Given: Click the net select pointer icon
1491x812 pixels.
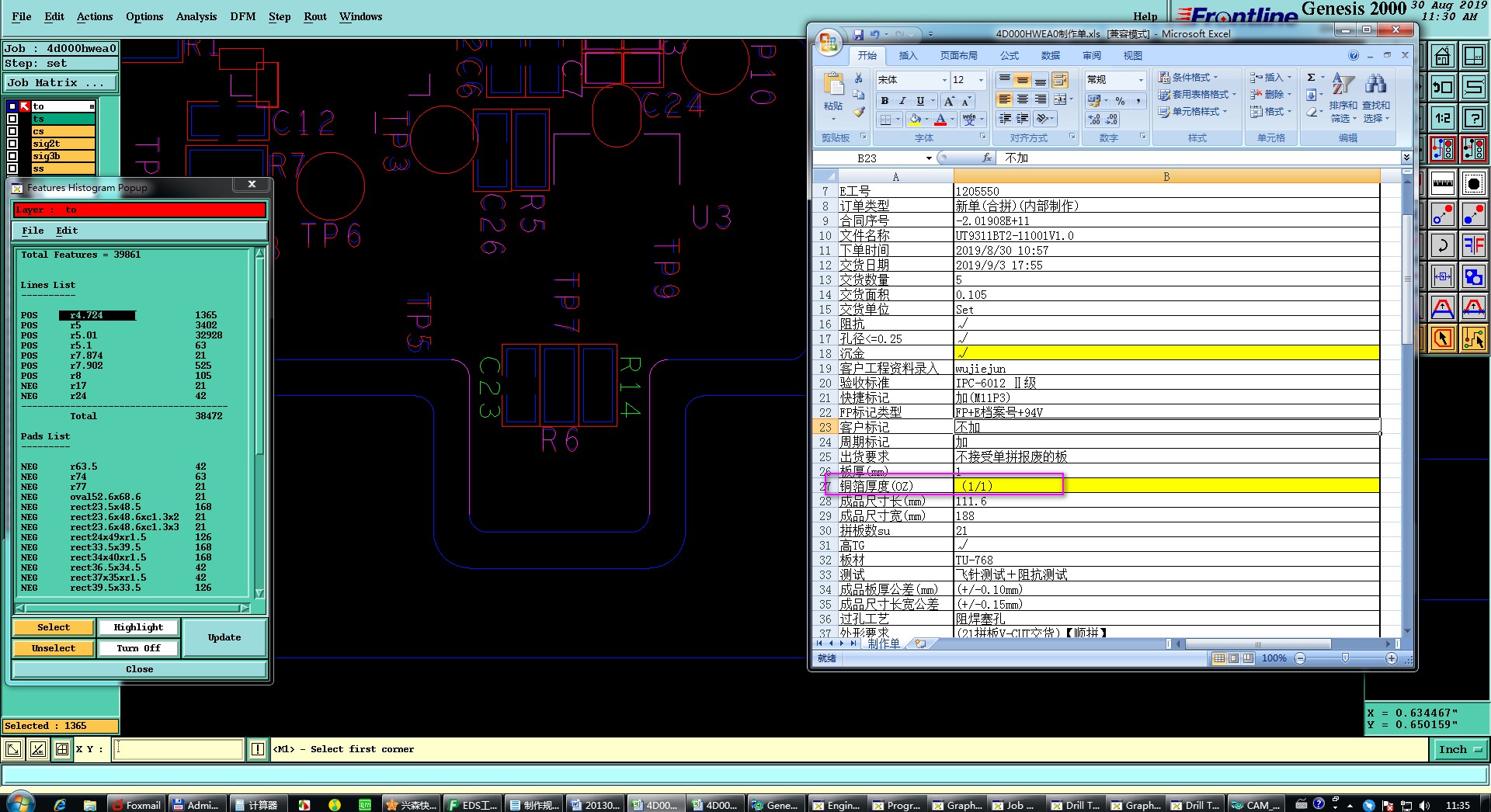Looking at the screenshot, I should click(1474, 338).
